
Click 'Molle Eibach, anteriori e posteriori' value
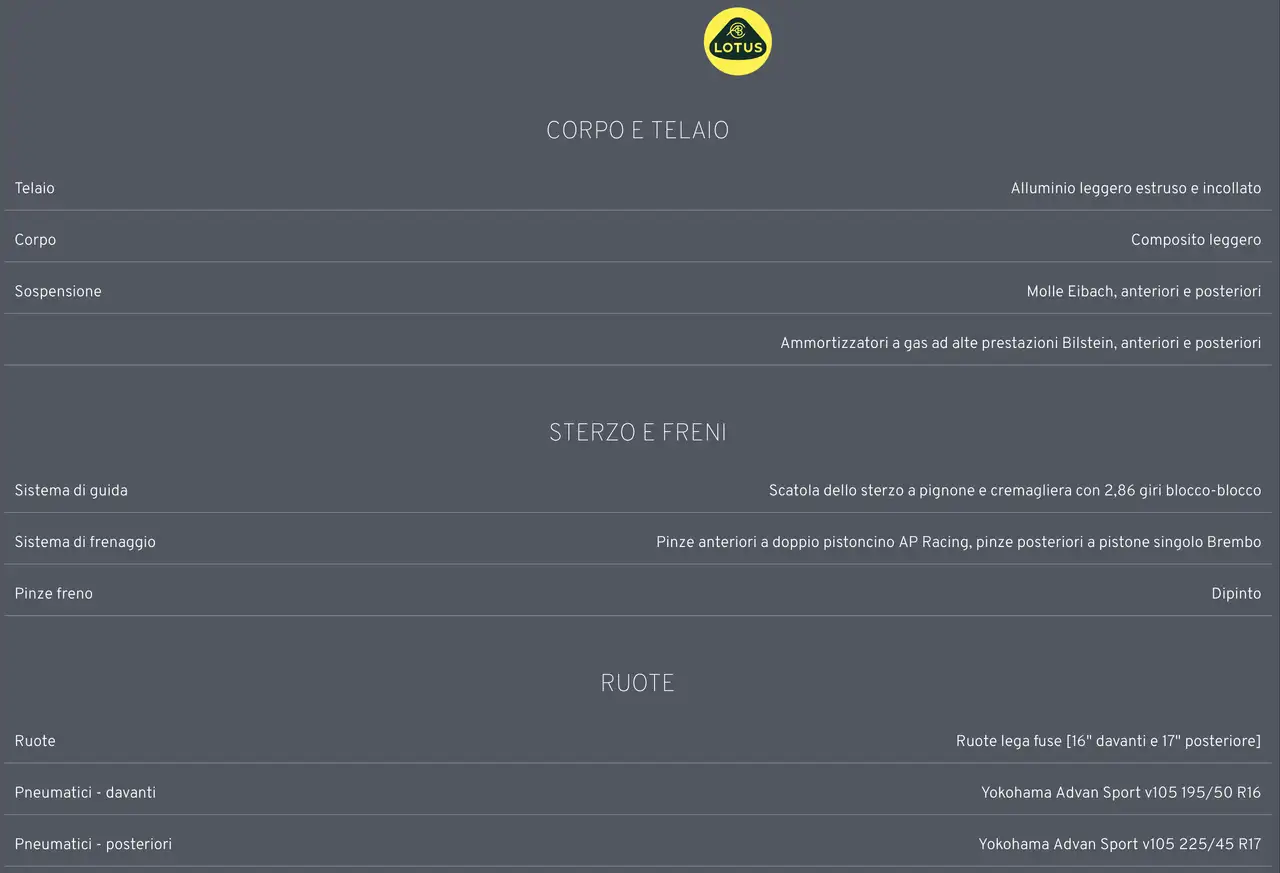pos(1144,291)
